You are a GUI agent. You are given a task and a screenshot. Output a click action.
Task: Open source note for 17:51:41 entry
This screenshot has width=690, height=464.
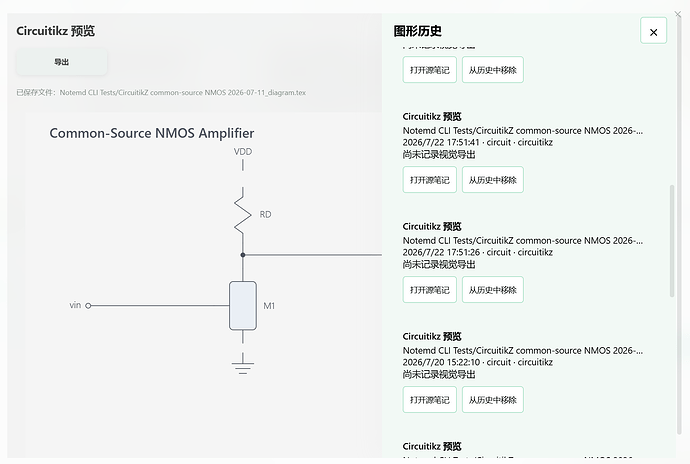[x=429, y=180]
